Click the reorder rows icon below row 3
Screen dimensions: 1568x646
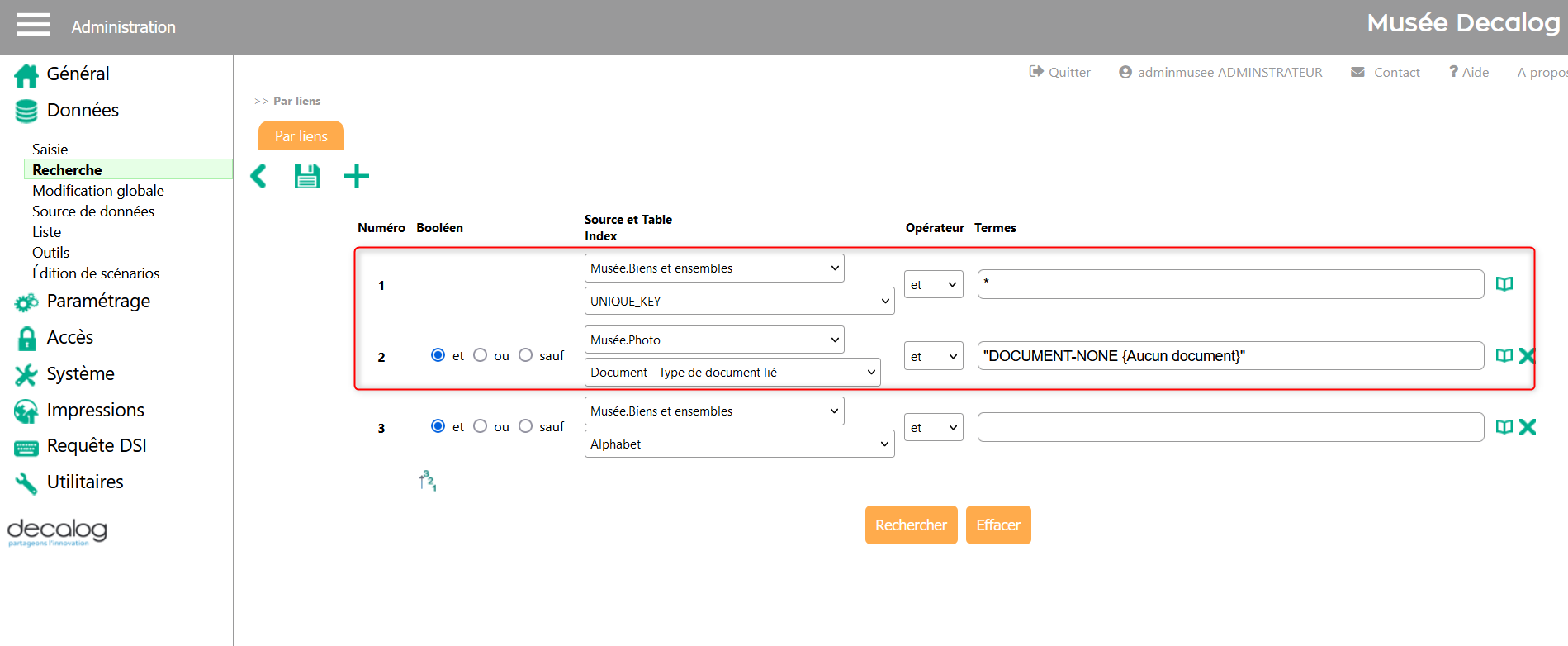(x=427, y=481)
